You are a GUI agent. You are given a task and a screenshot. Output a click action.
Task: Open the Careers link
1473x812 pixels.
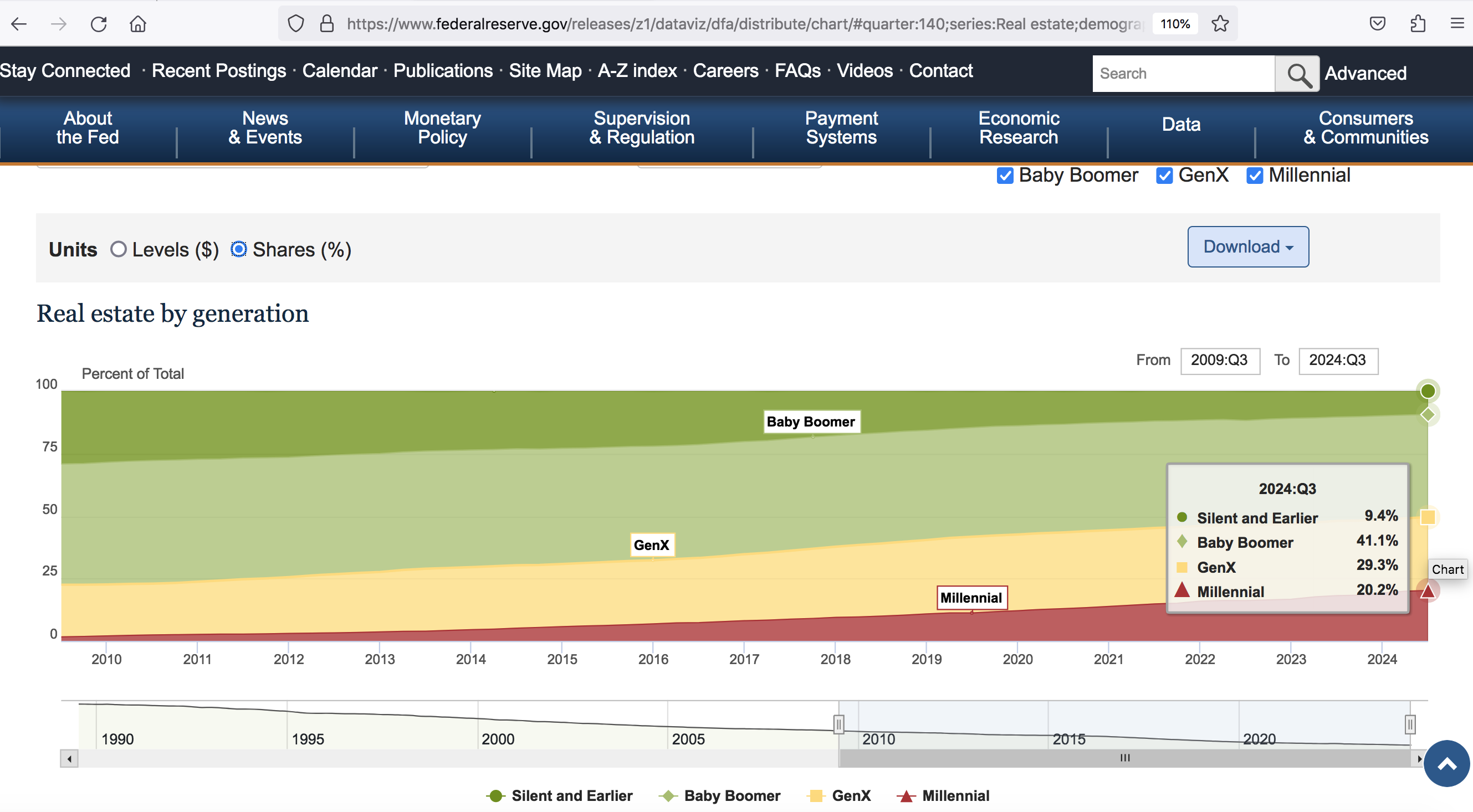[x=725, y=70]
